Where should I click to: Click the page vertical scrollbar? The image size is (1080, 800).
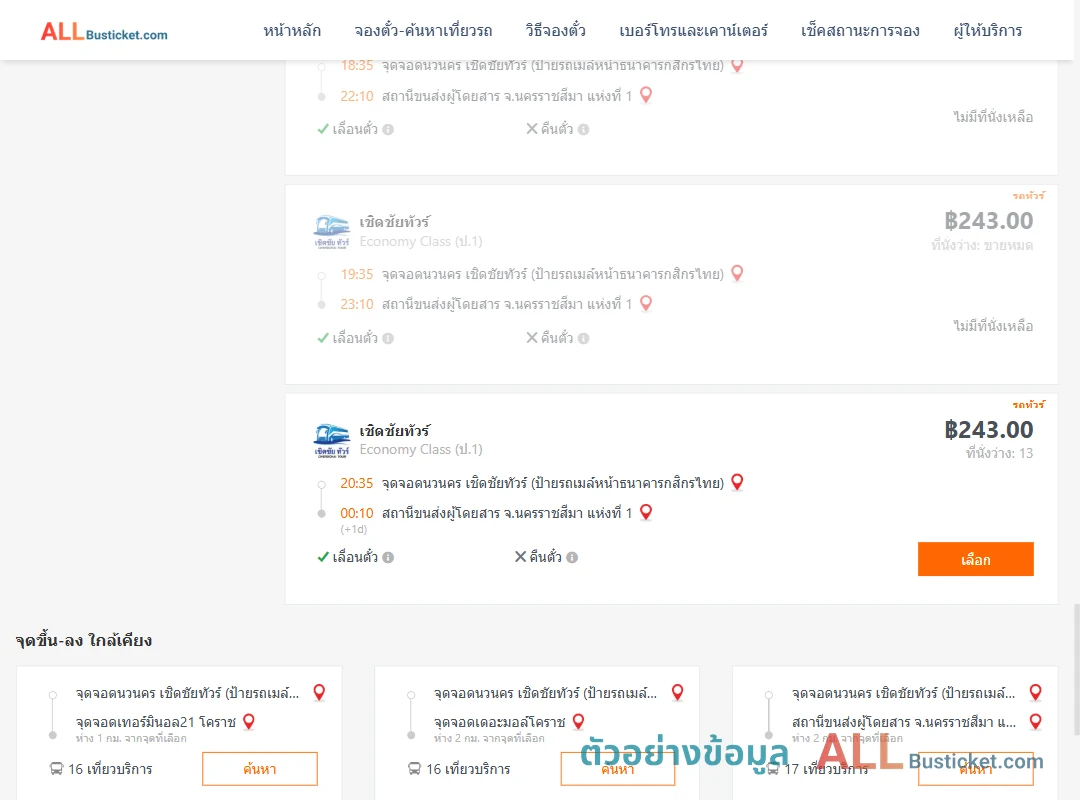[x=1076, y=668]
